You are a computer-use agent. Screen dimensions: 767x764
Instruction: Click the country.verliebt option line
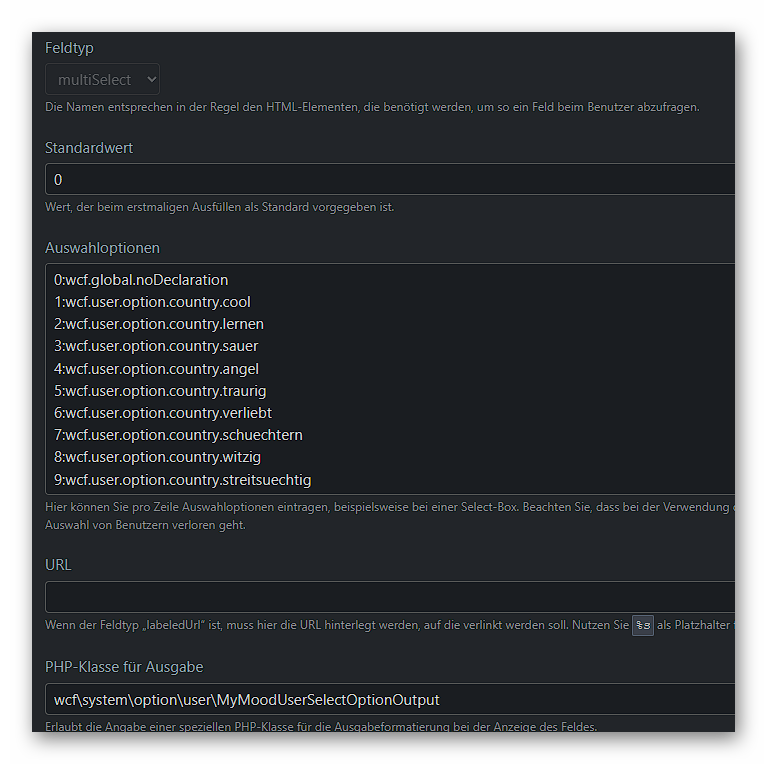coord(163,413)
